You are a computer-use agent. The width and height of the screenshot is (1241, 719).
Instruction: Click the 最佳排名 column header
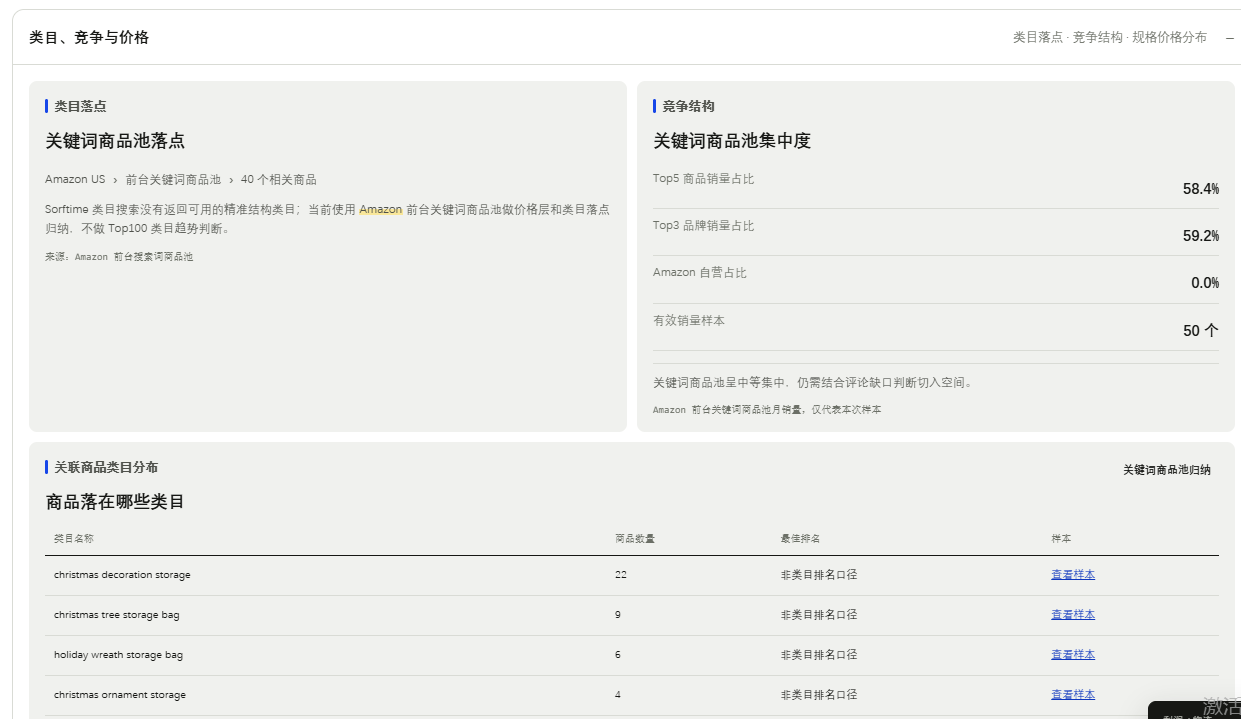[800, 538]
